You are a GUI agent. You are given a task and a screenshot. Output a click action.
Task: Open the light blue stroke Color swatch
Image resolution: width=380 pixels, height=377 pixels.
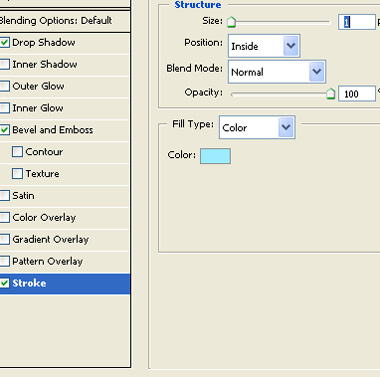point(215,156)
